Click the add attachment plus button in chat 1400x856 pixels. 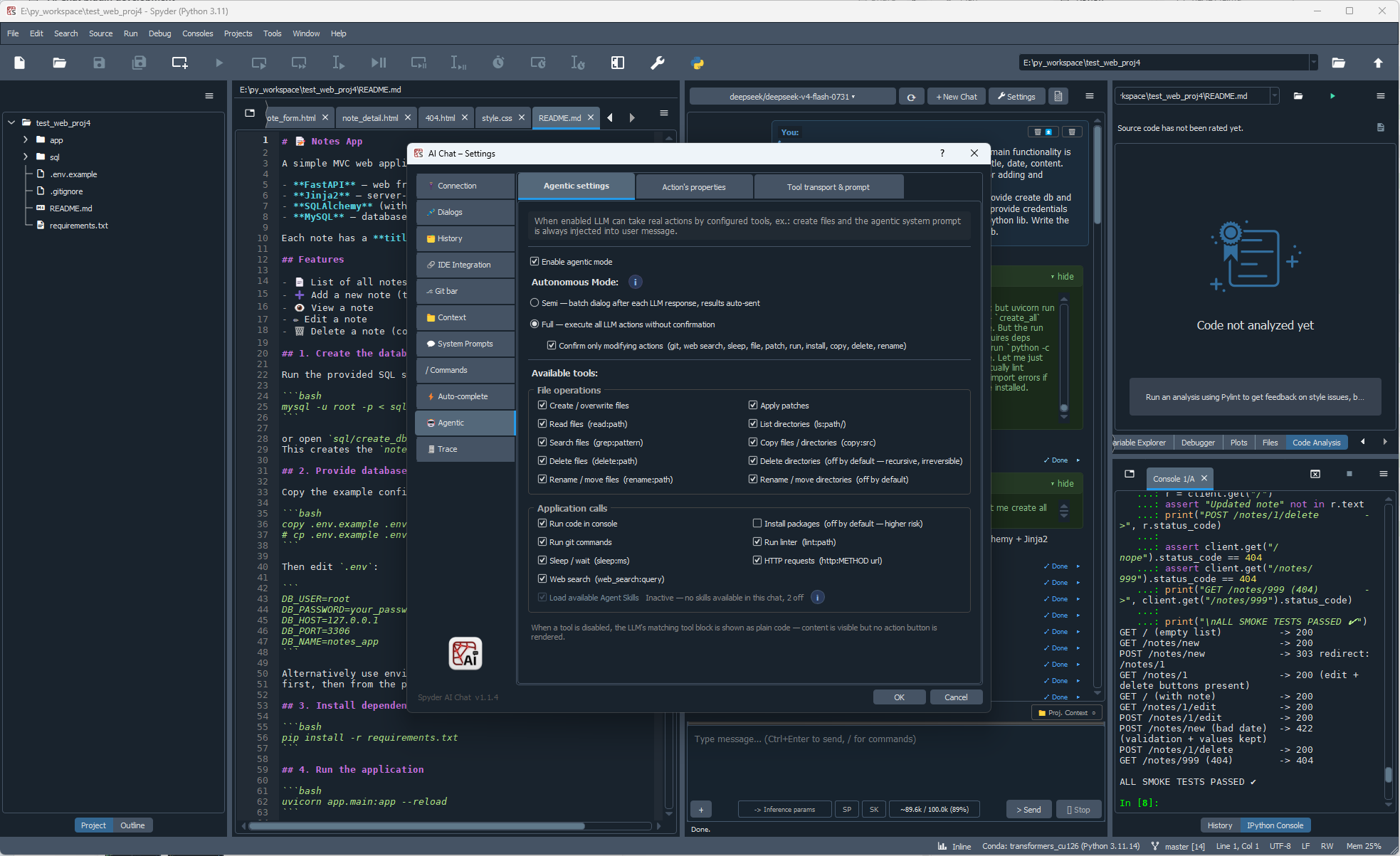click(x=701, y=810)
